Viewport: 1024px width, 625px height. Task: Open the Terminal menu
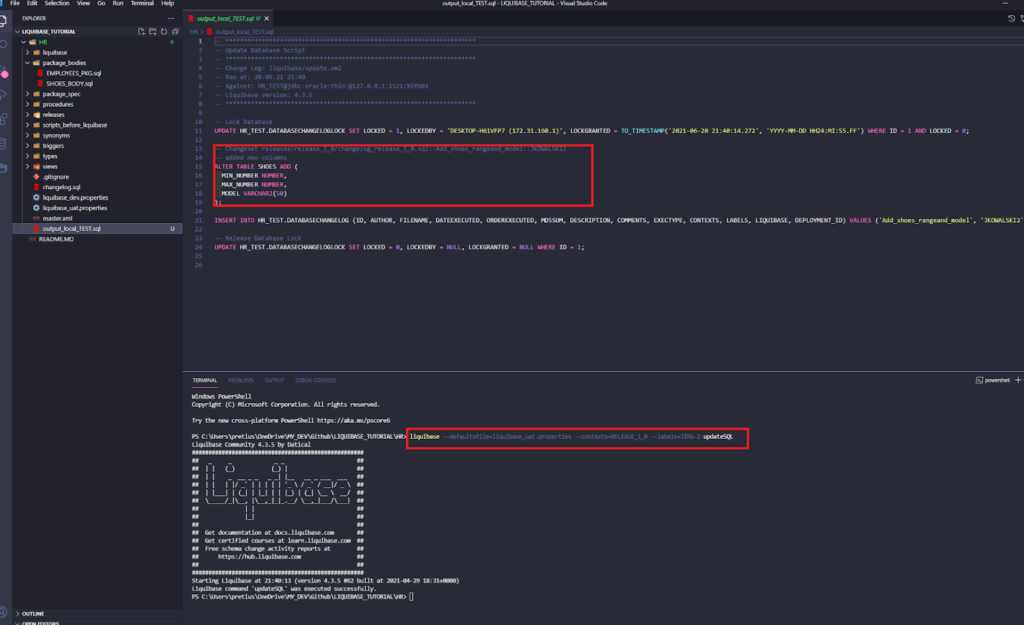[x=142, y=3]
